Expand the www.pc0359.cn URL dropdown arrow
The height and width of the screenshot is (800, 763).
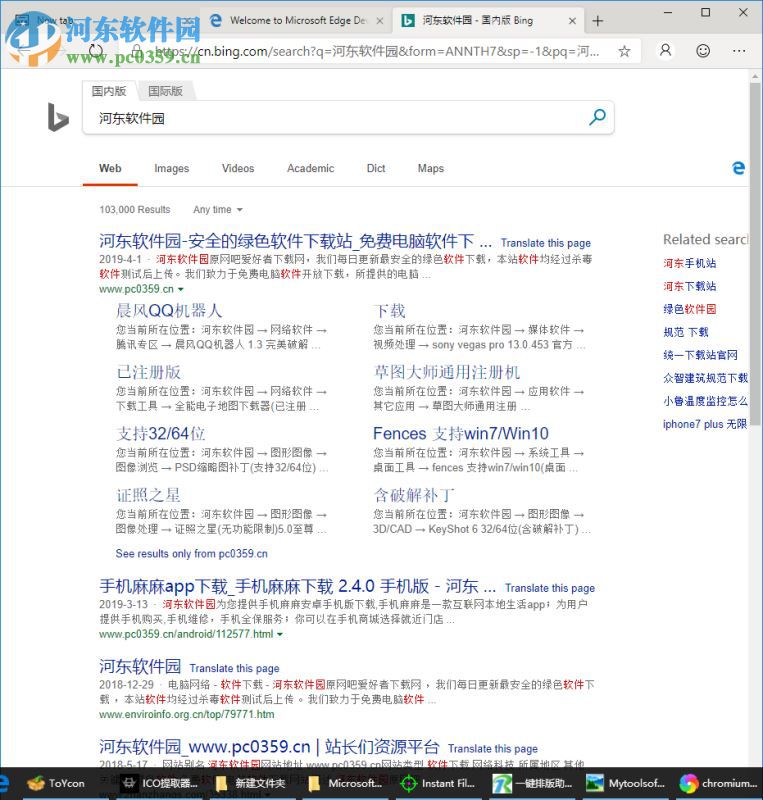pos(180,289)
